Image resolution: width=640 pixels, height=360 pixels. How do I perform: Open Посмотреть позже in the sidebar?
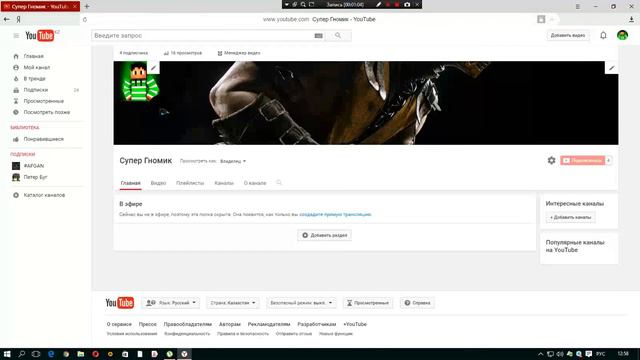[47, 112]
